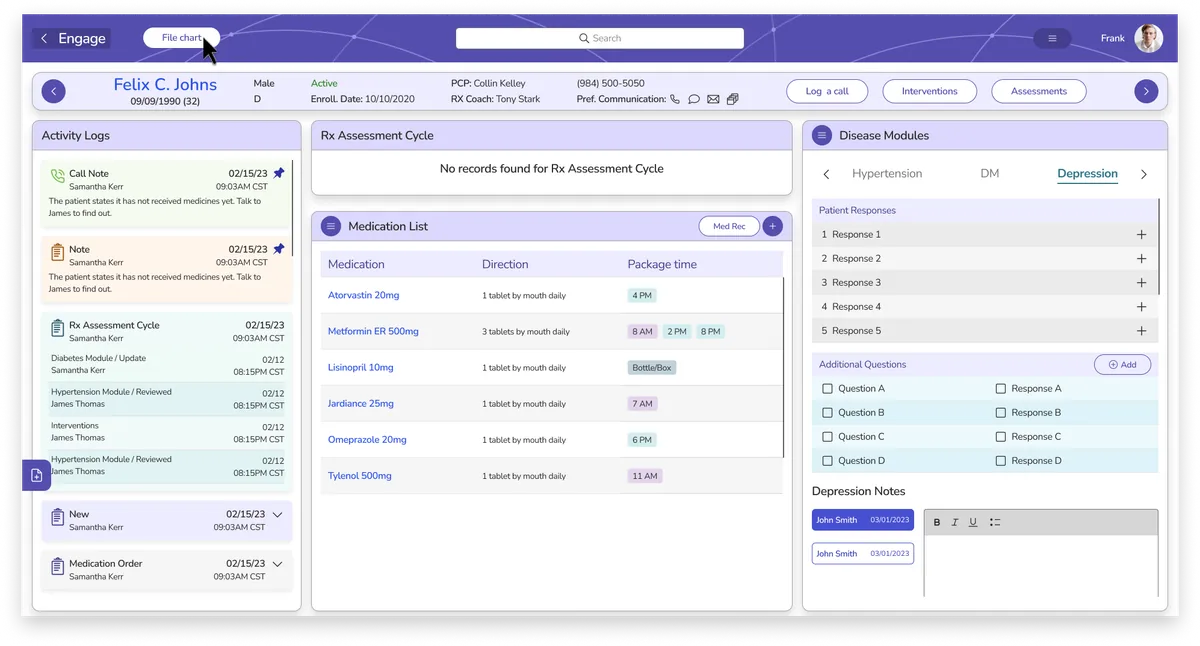Click the Patient Responses scrollbar
The width and height of the screenshot is (1200, 646).
pos(1159,245)
